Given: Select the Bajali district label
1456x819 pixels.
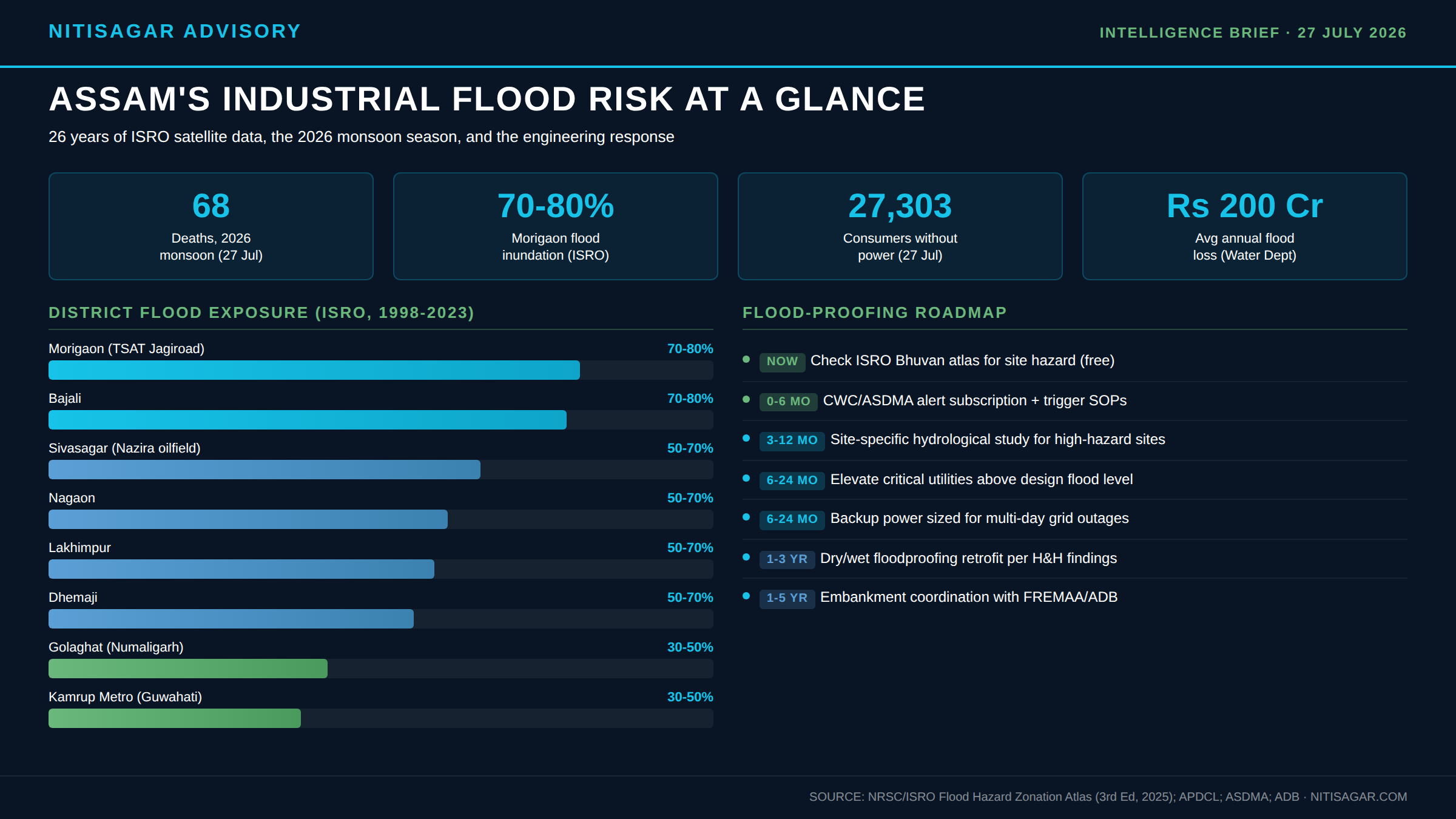Looking at the screenshot, I should coord(65,399).
